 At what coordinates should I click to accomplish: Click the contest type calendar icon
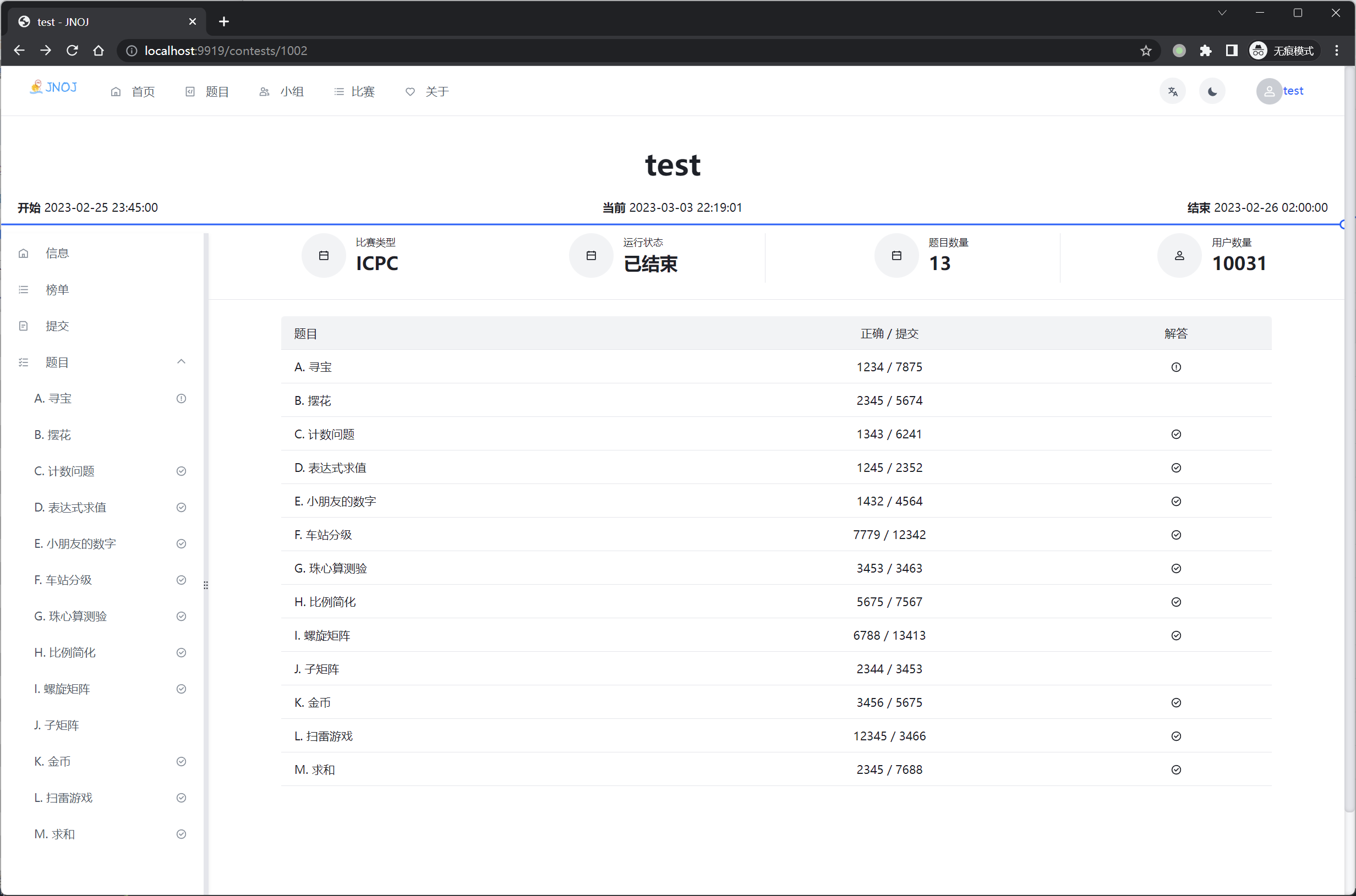click(324, 255)
